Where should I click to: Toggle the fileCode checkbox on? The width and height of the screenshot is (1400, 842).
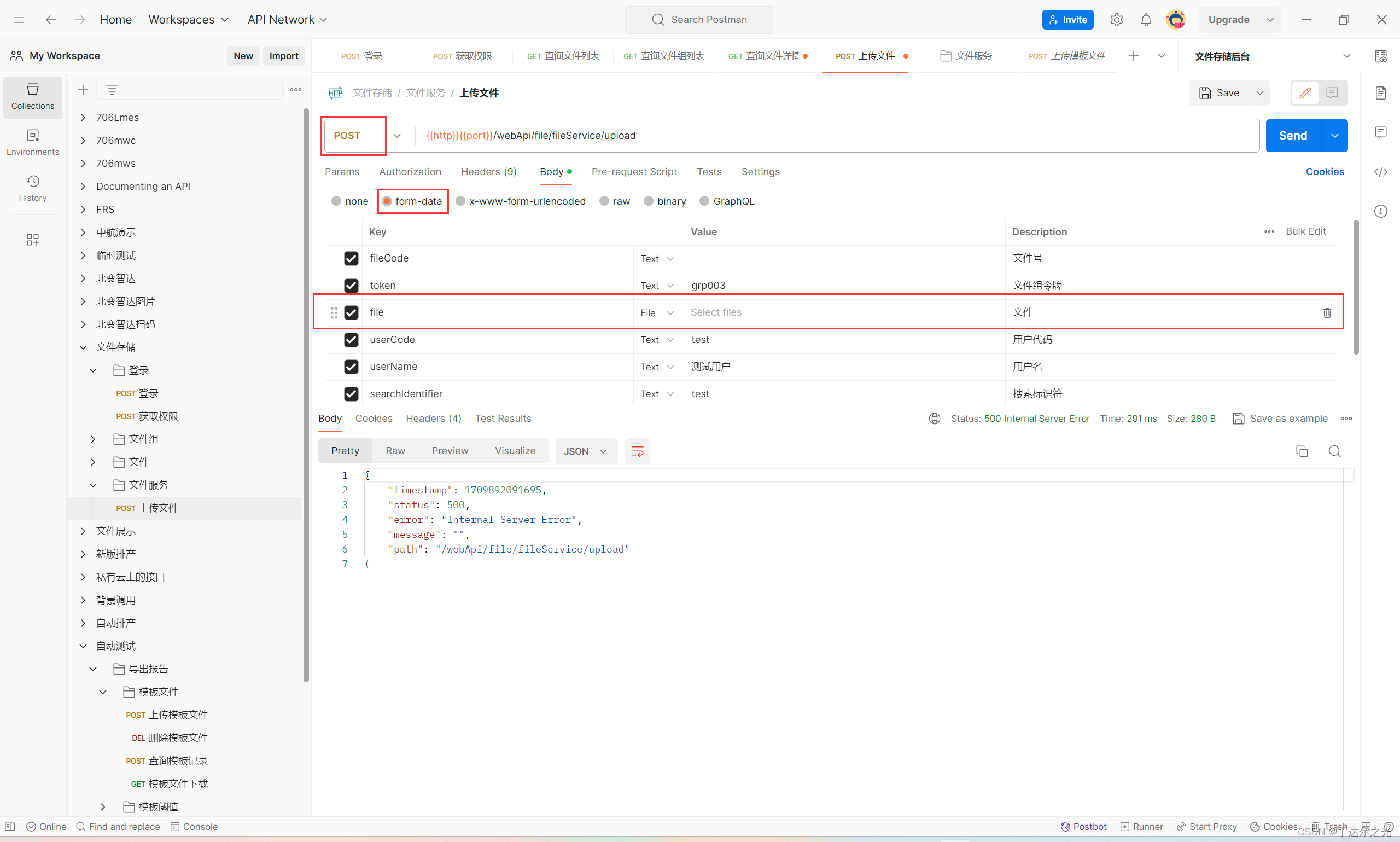pyautogui.click(x=351, y=258)
